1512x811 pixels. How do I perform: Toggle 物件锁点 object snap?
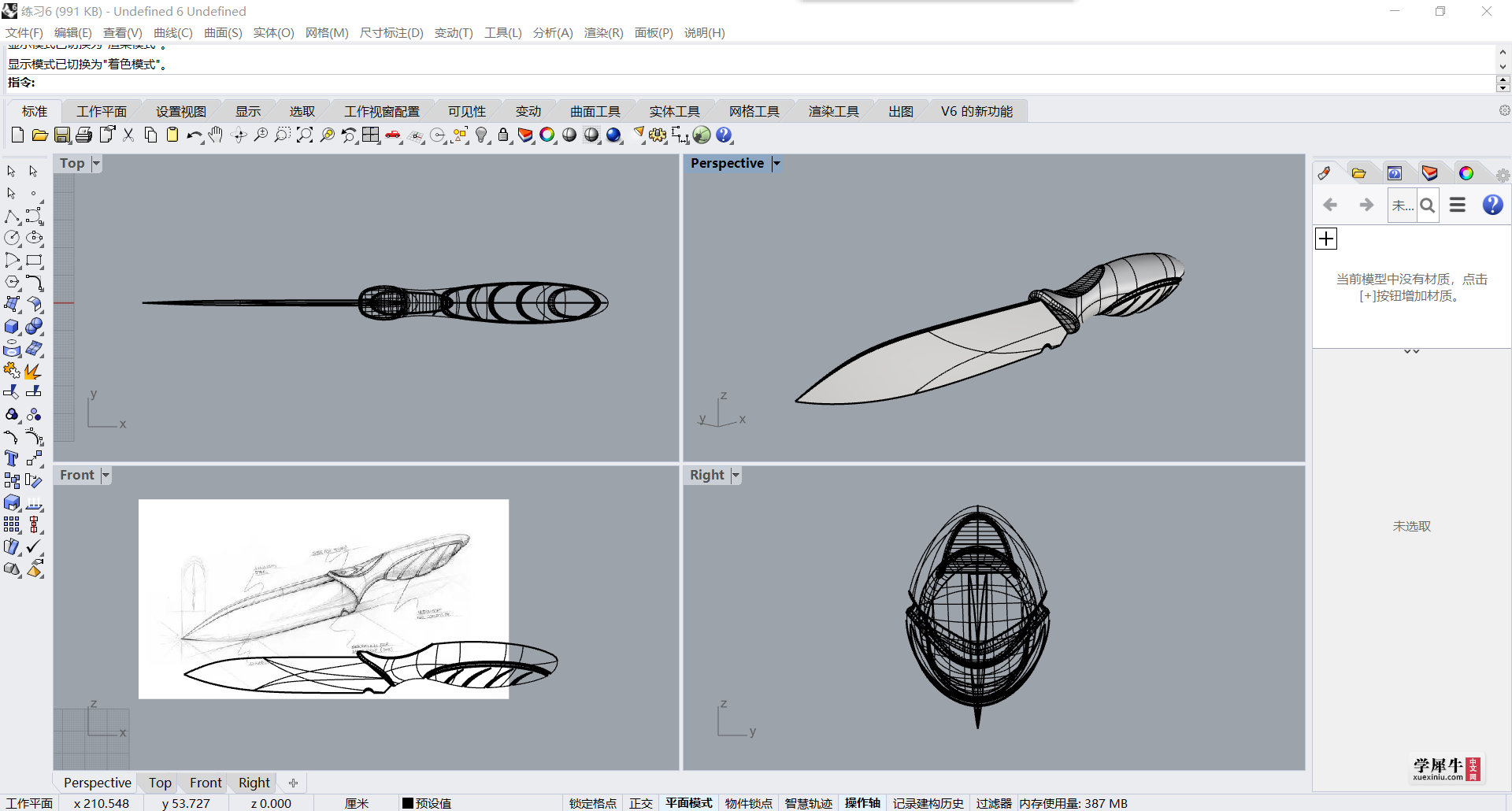(x=748, y=803)
